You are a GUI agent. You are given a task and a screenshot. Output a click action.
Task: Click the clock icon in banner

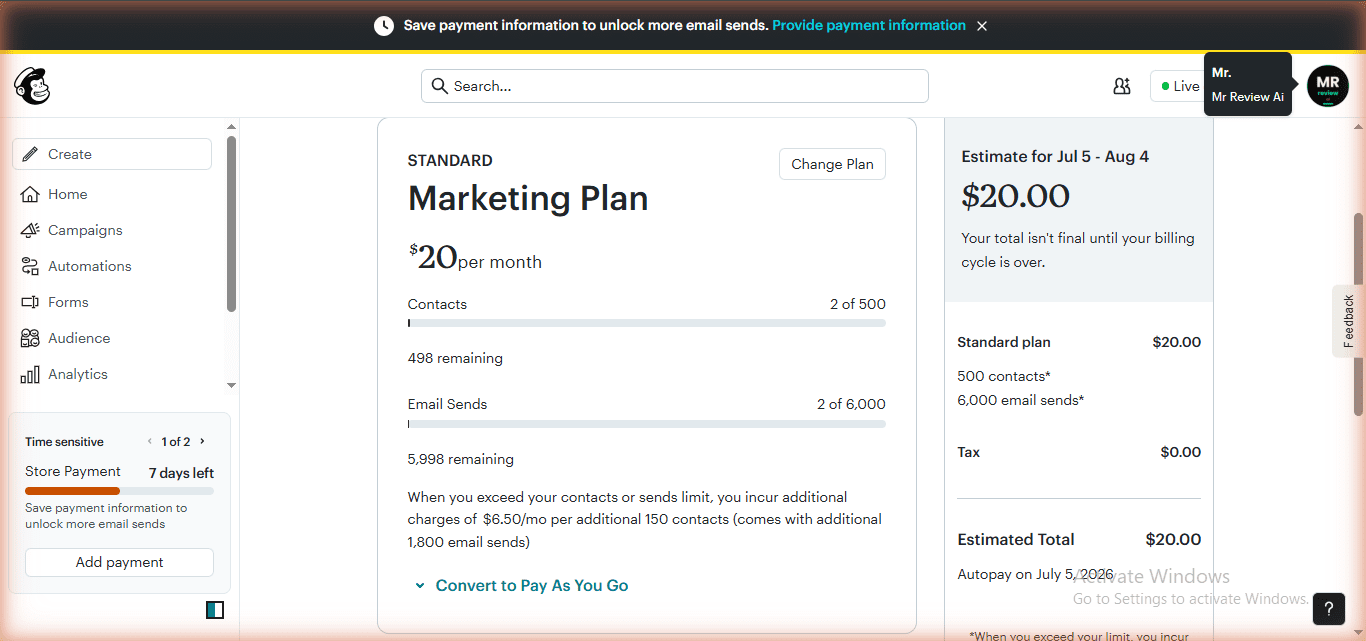pos(384,26)
